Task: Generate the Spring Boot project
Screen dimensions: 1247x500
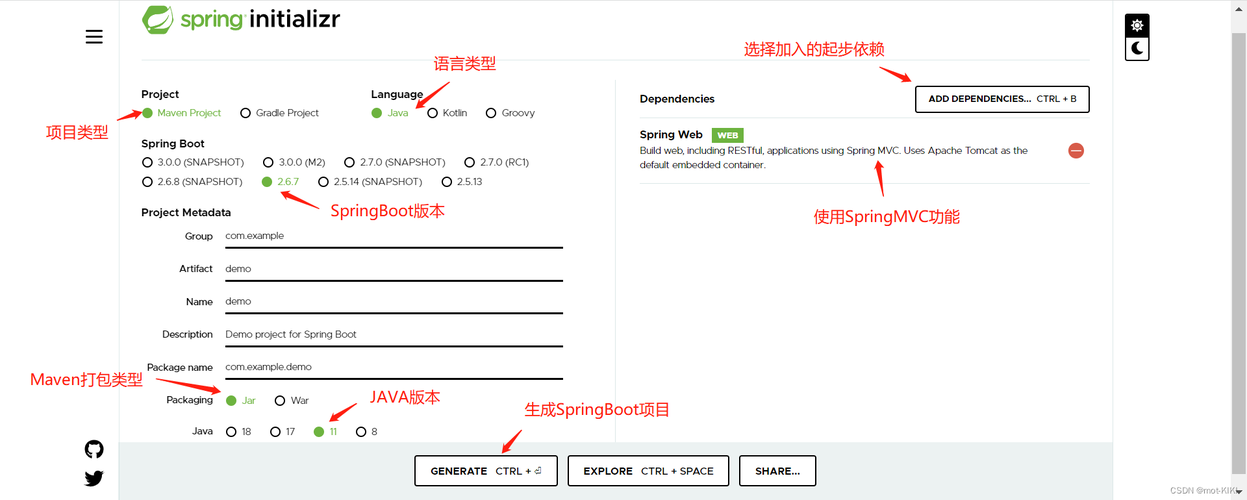Action: tap(486, 471)
